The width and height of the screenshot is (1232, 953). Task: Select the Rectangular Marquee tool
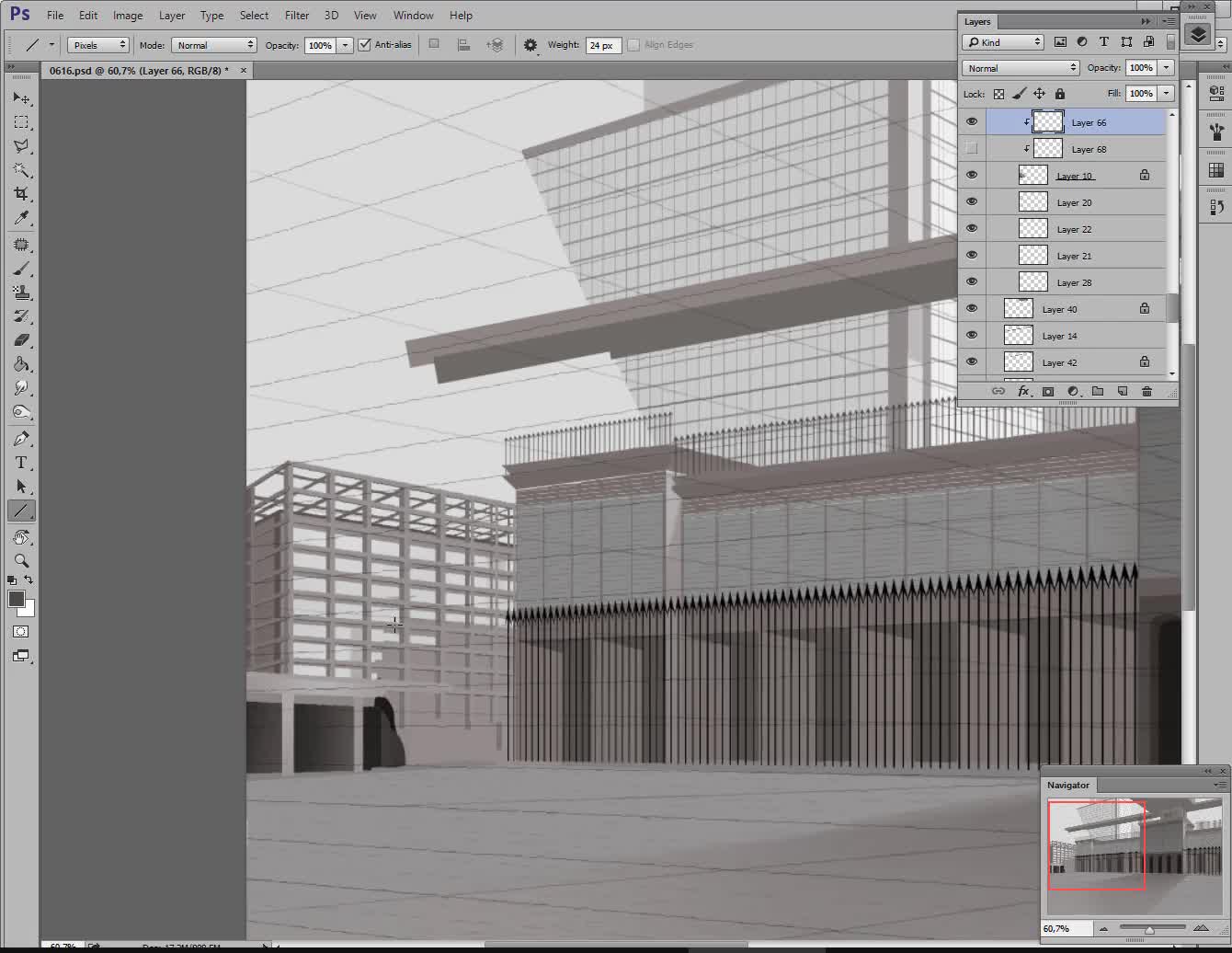(20, 122)
